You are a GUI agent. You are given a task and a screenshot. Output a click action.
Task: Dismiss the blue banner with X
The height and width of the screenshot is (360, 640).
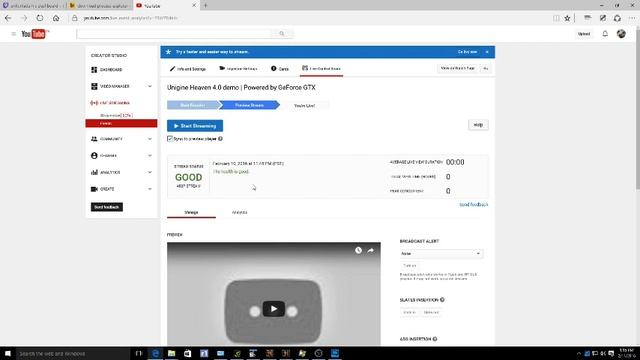pos(487,52)
